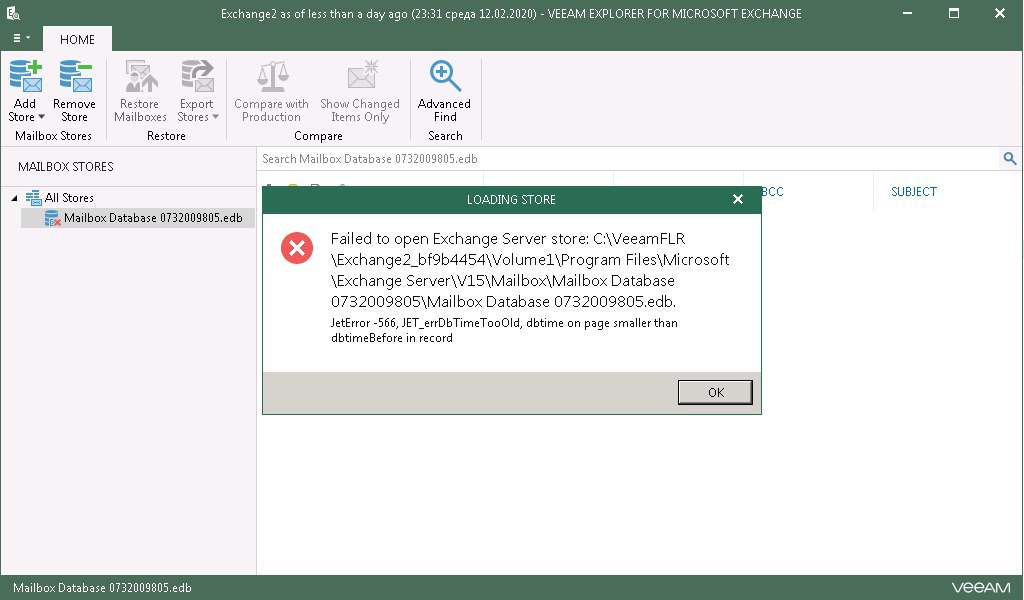Close the Loading Store dialog with X
1024x600 pixels.
(738, 199)
